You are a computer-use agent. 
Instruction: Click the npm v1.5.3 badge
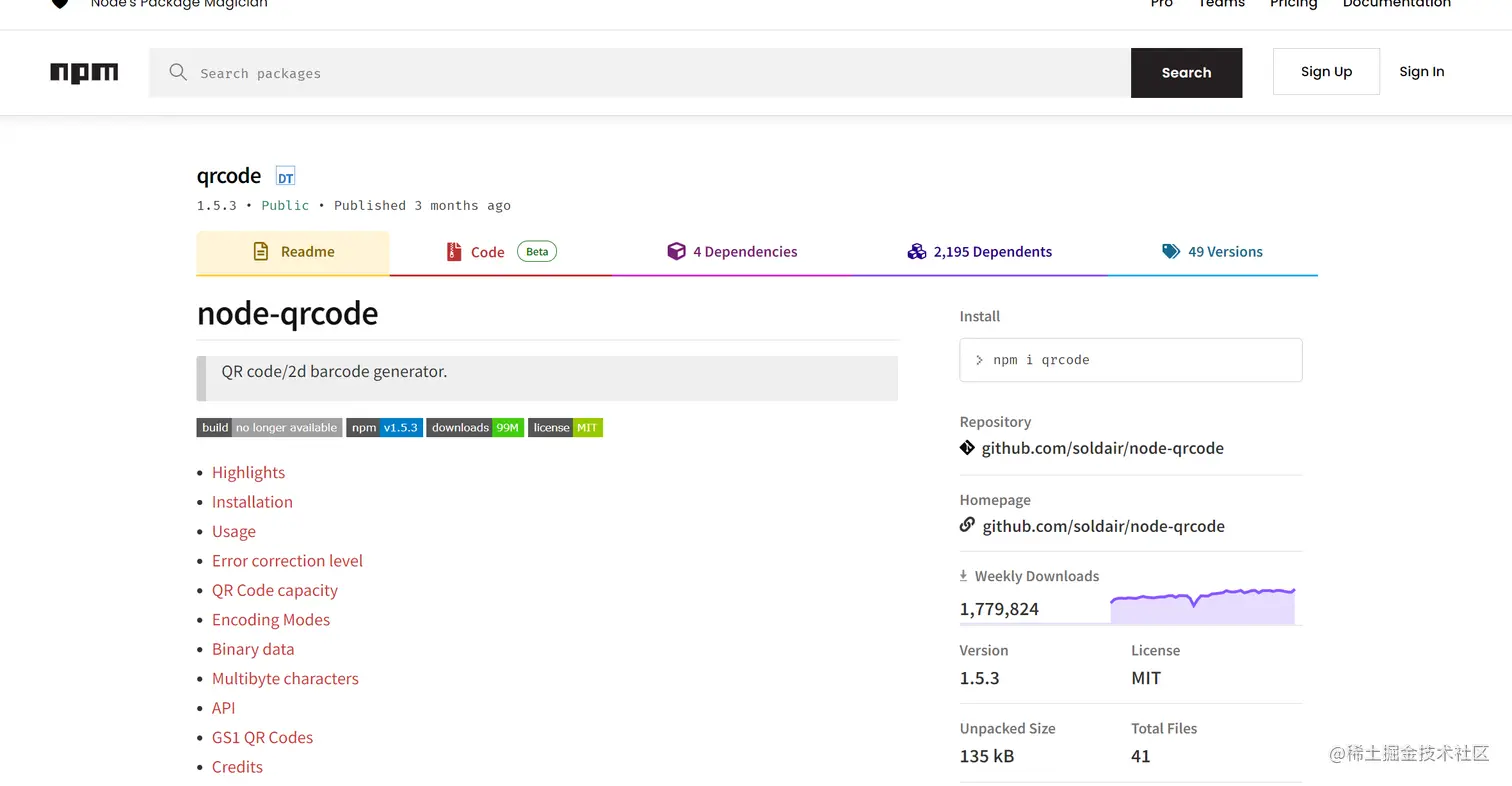pyautogui.click(x=385, y=428)
